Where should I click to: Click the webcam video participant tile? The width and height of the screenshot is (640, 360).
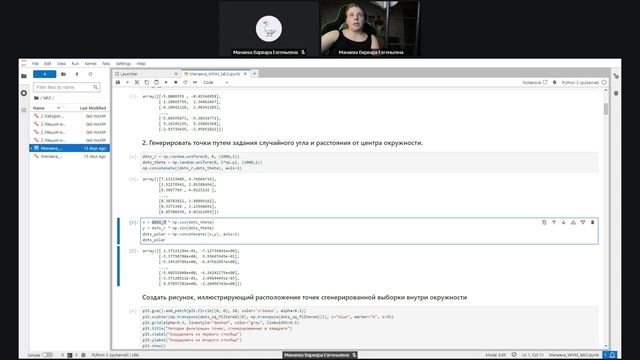pos(370,29)
